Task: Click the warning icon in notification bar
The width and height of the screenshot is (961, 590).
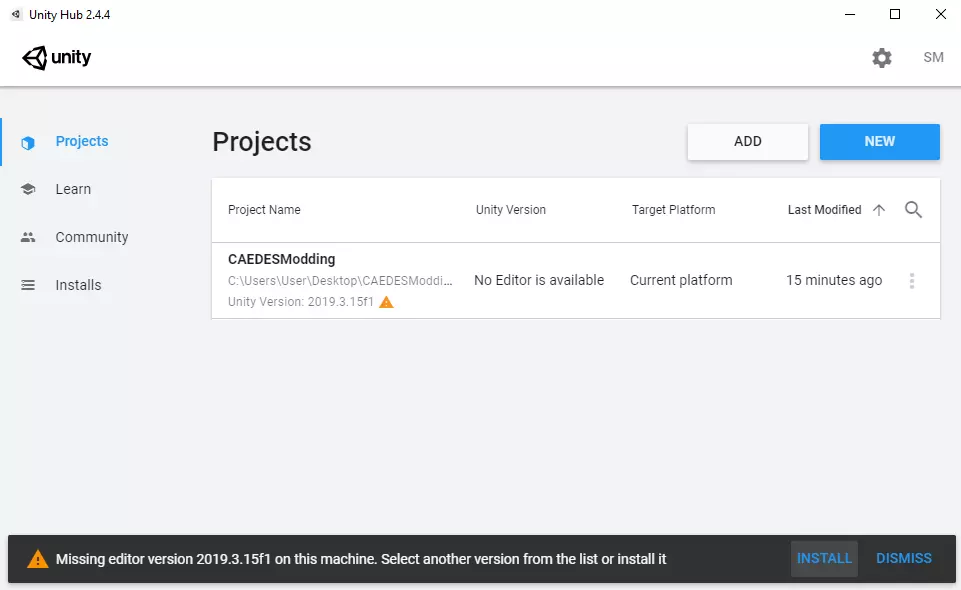Action: (x=37, y=559)
